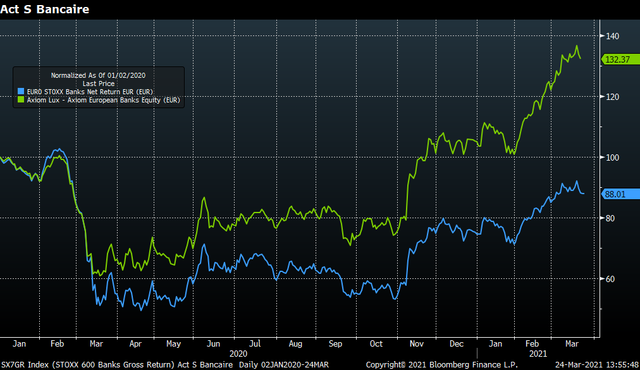Click 'SX7GR Index (STOXX 600 Banks Gross Return)' footer

point(88,365)
